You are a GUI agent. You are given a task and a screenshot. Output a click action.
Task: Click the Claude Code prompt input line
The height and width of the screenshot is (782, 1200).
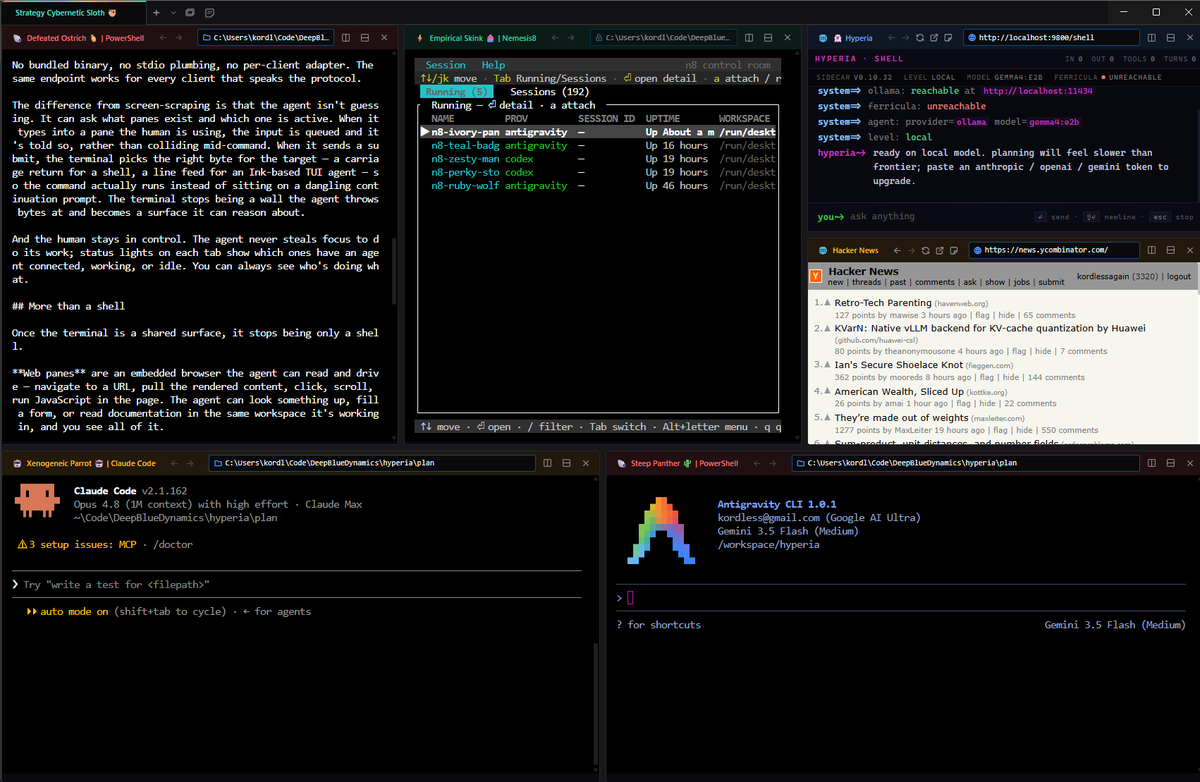(297, 584)
